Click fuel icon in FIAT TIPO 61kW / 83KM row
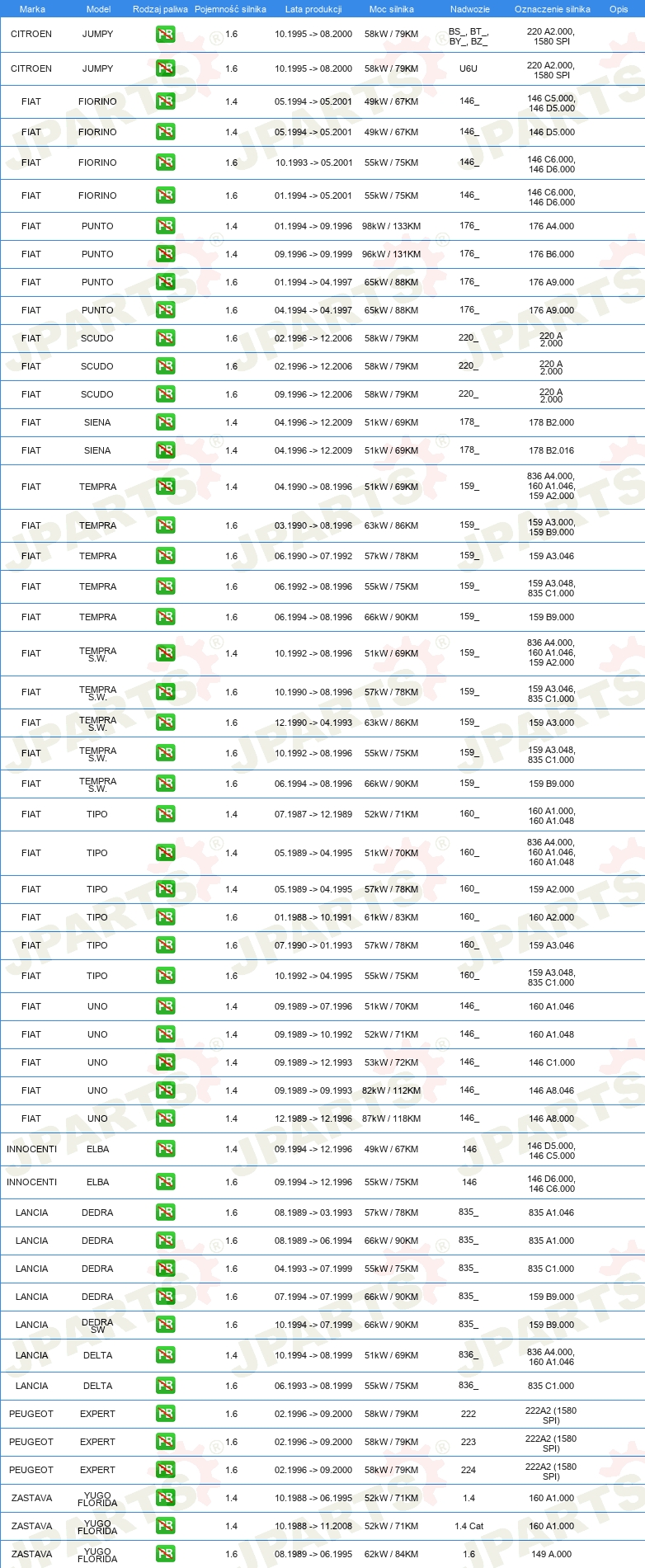The width and height of the screenshot is (645, 1568). pos(165,917)
